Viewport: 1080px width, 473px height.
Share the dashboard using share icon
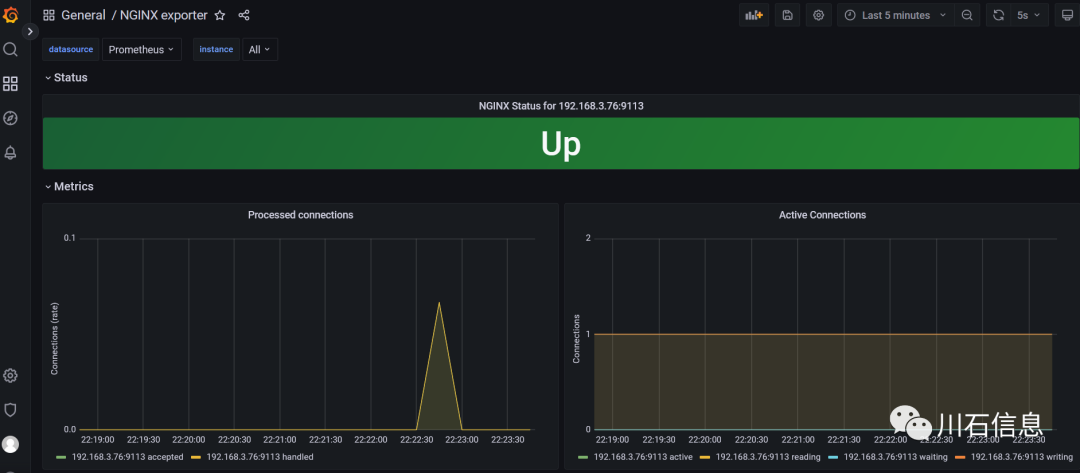coord(244,15)
